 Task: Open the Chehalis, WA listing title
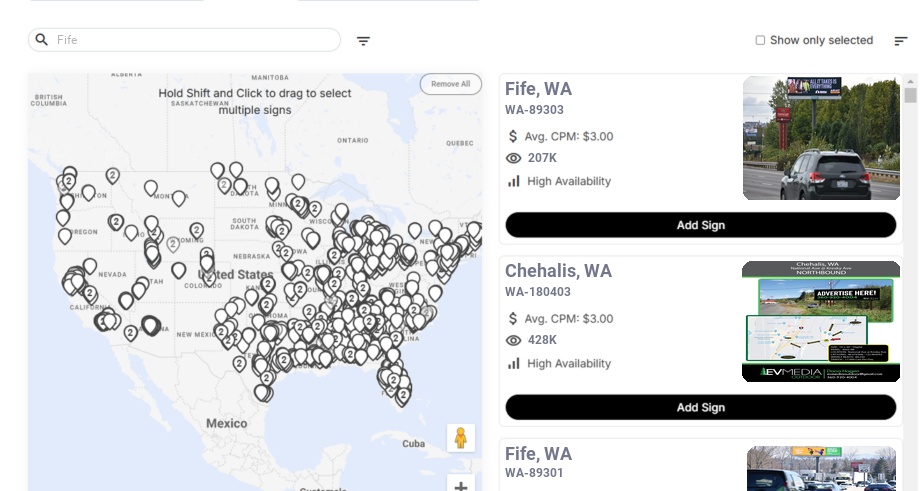[x=558, y=271]
